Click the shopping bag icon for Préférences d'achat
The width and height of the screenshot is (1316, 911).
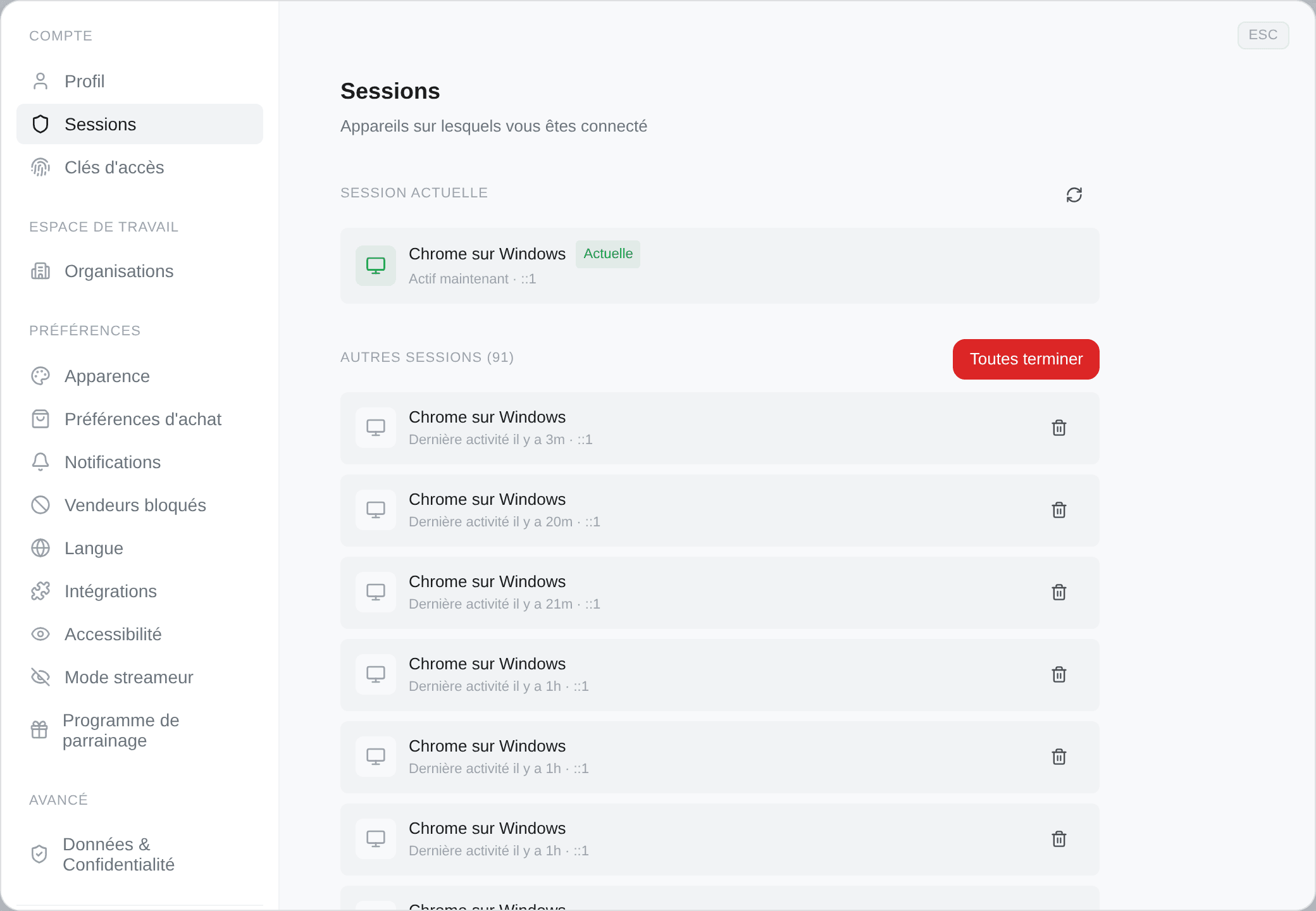[40, 419]
